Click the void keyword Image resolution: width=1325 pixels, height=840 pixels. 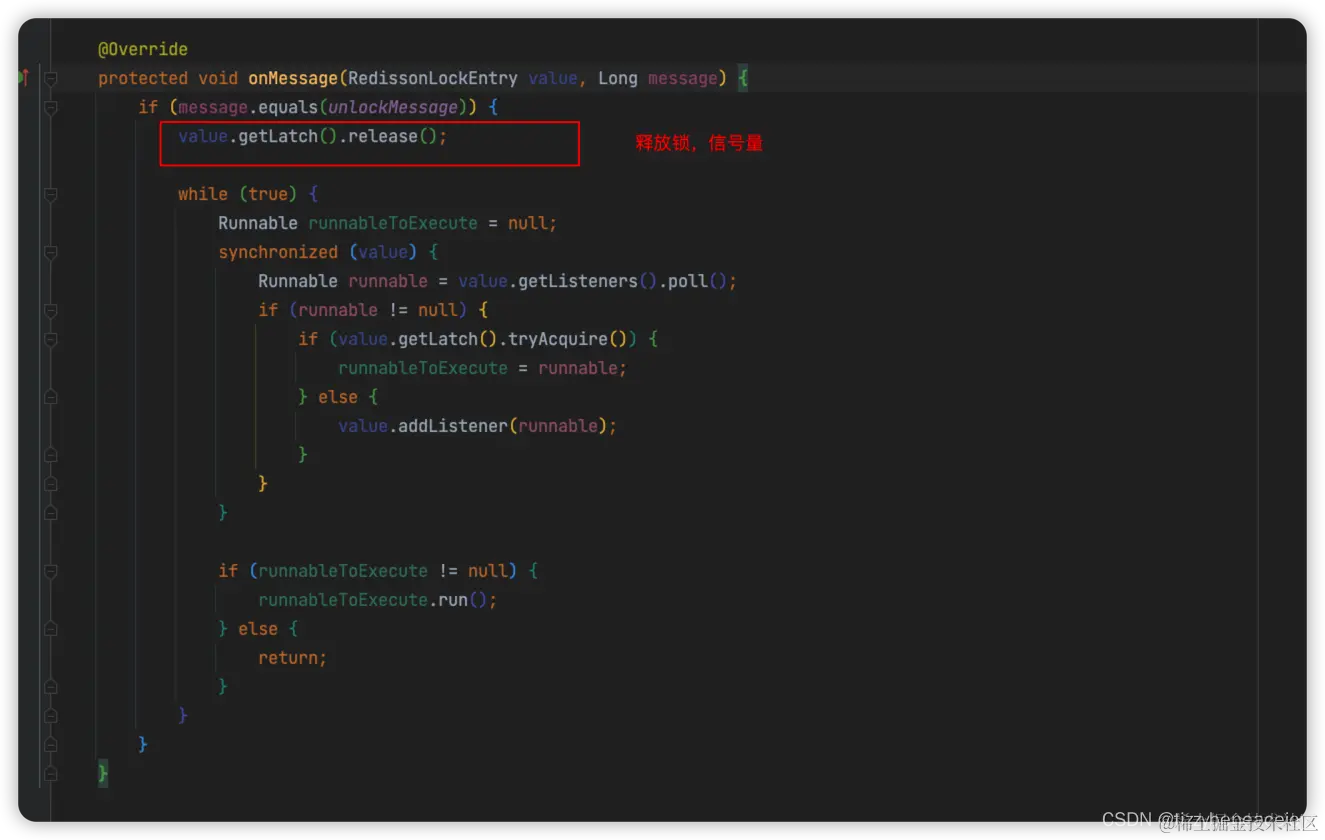[218, 78]
